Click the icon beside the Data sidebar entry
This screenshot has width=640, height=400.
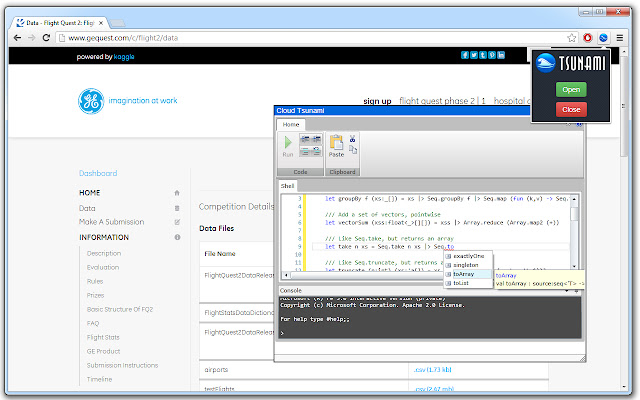click(177, 208)
